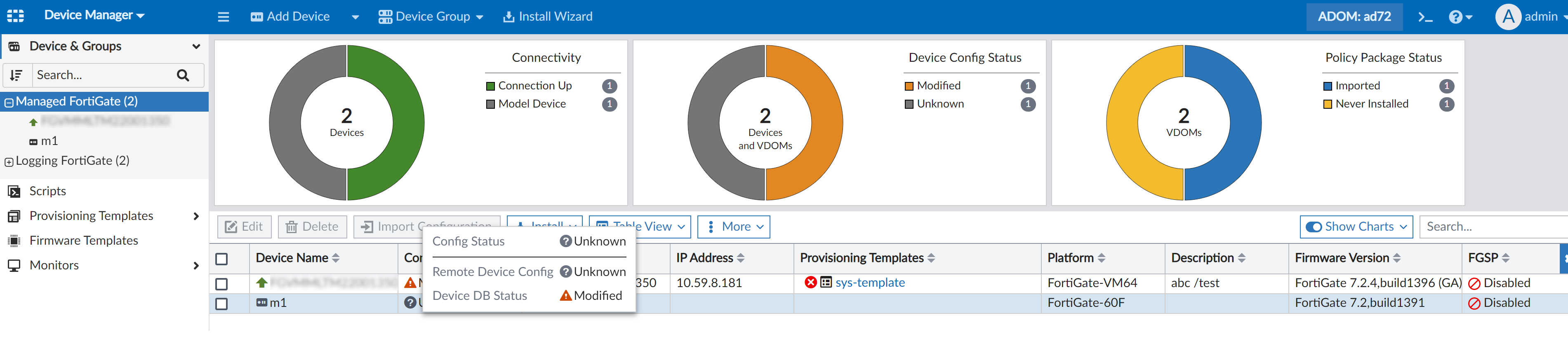Screen dimensions: 1568x346
Task: Click the Scripts icon in sidebar
Action: [x=14, y=192]
